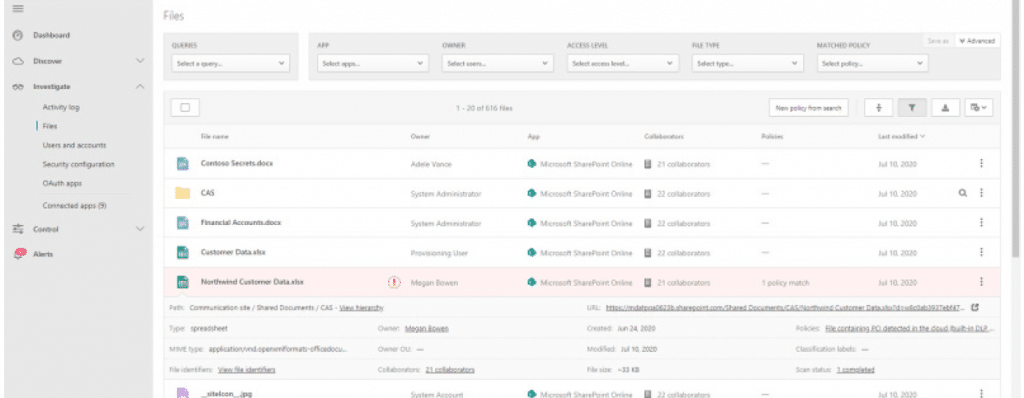
Task: Expand the Control section chevron
Action: (140, 229)
